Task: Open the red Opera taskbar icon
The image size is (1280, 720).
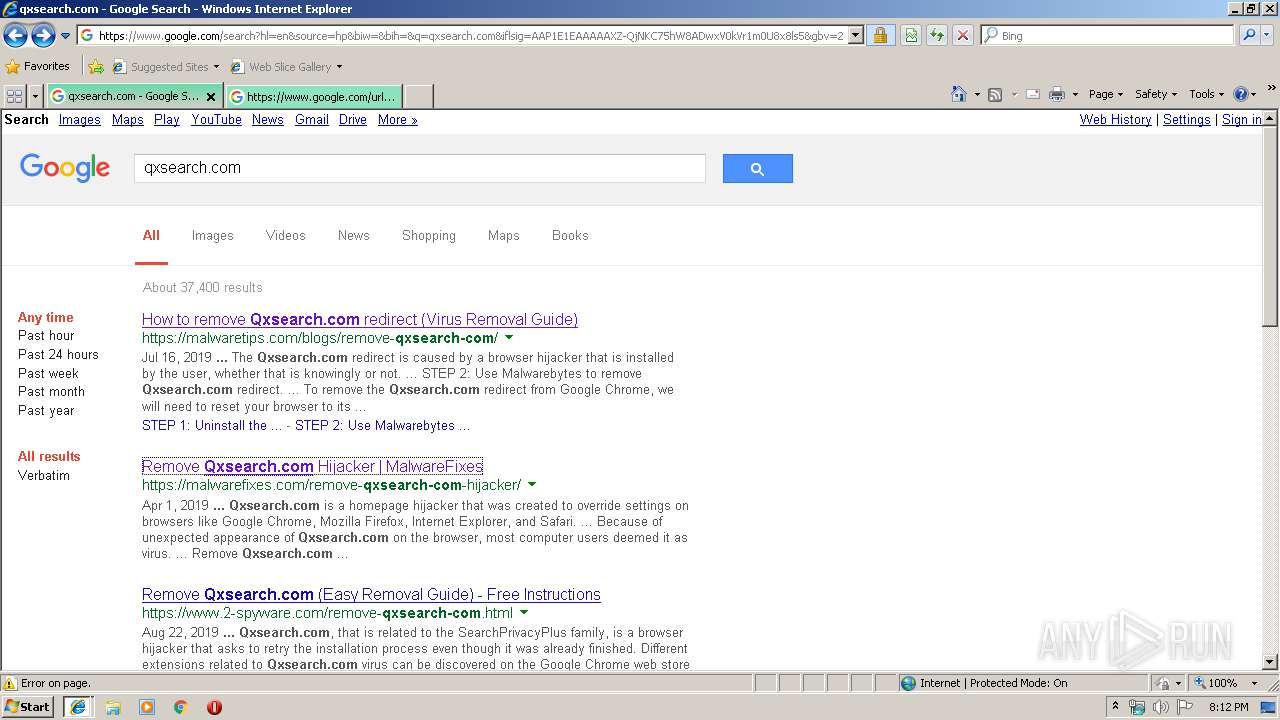Action: pyautogui.click(x=214, y=707)
